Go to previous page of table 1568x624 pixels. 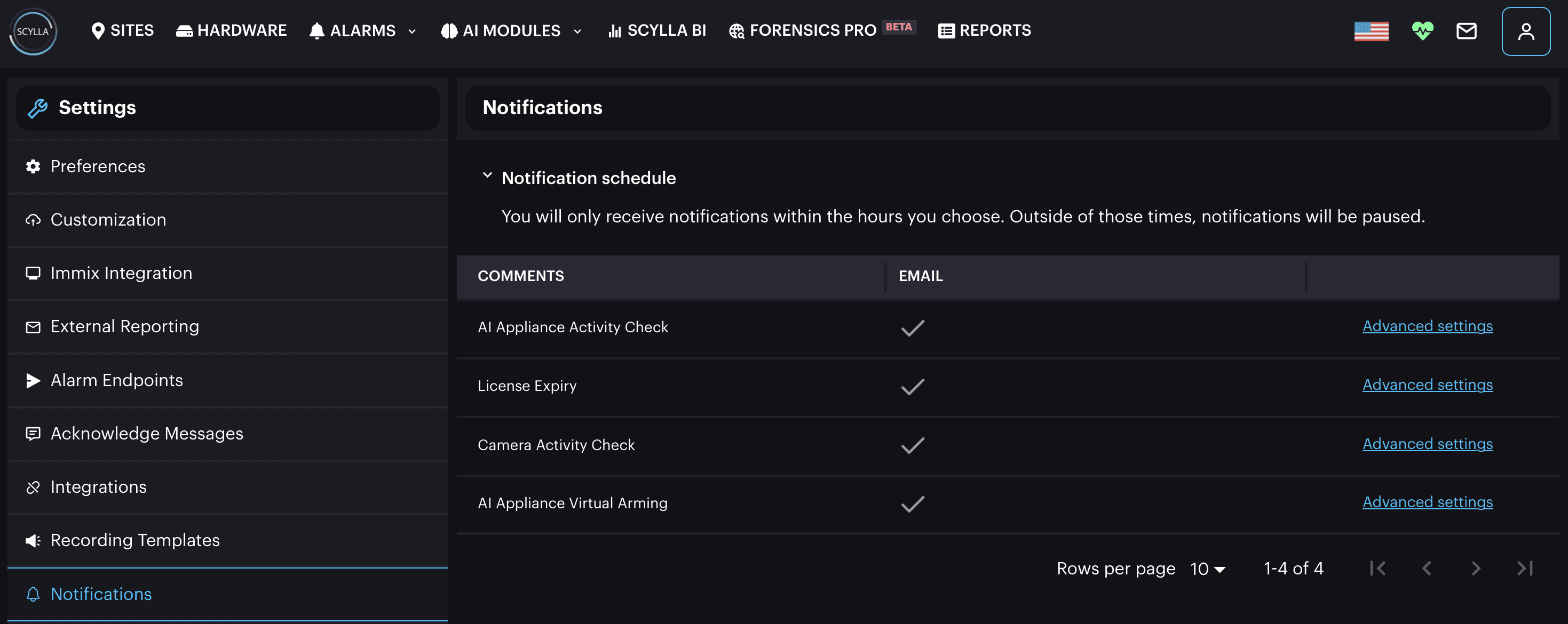[1426, 569]
